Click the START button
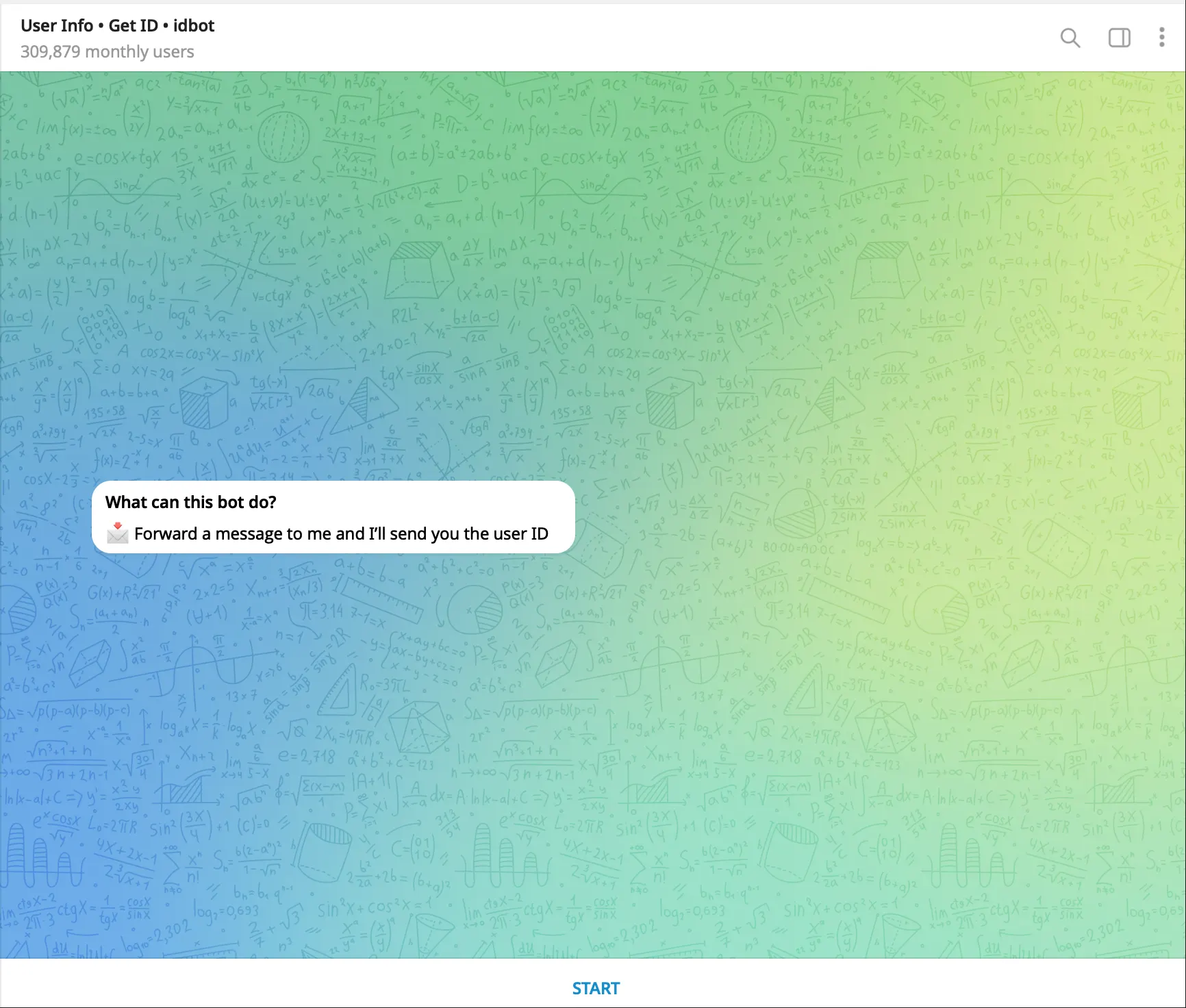Screen dimensions: 1186x1008 tap(596, 988)
